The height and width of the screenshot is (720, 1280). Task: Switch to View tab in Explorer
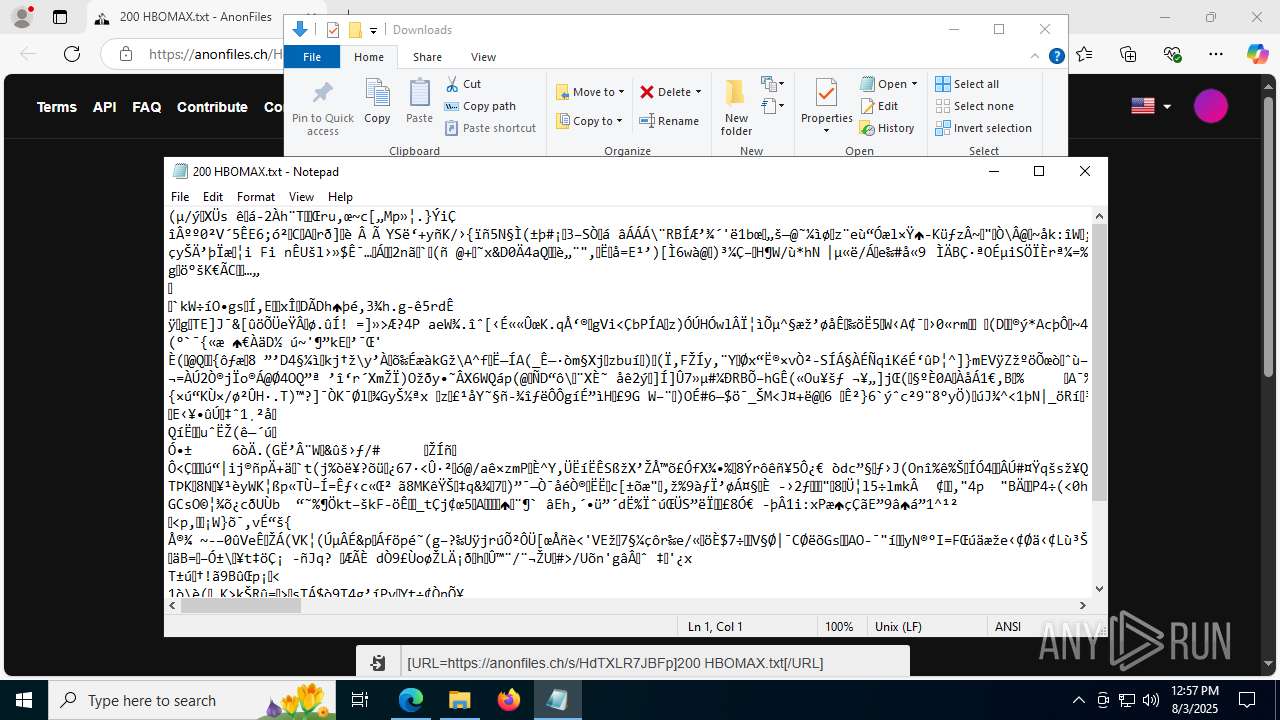(483, 57)
